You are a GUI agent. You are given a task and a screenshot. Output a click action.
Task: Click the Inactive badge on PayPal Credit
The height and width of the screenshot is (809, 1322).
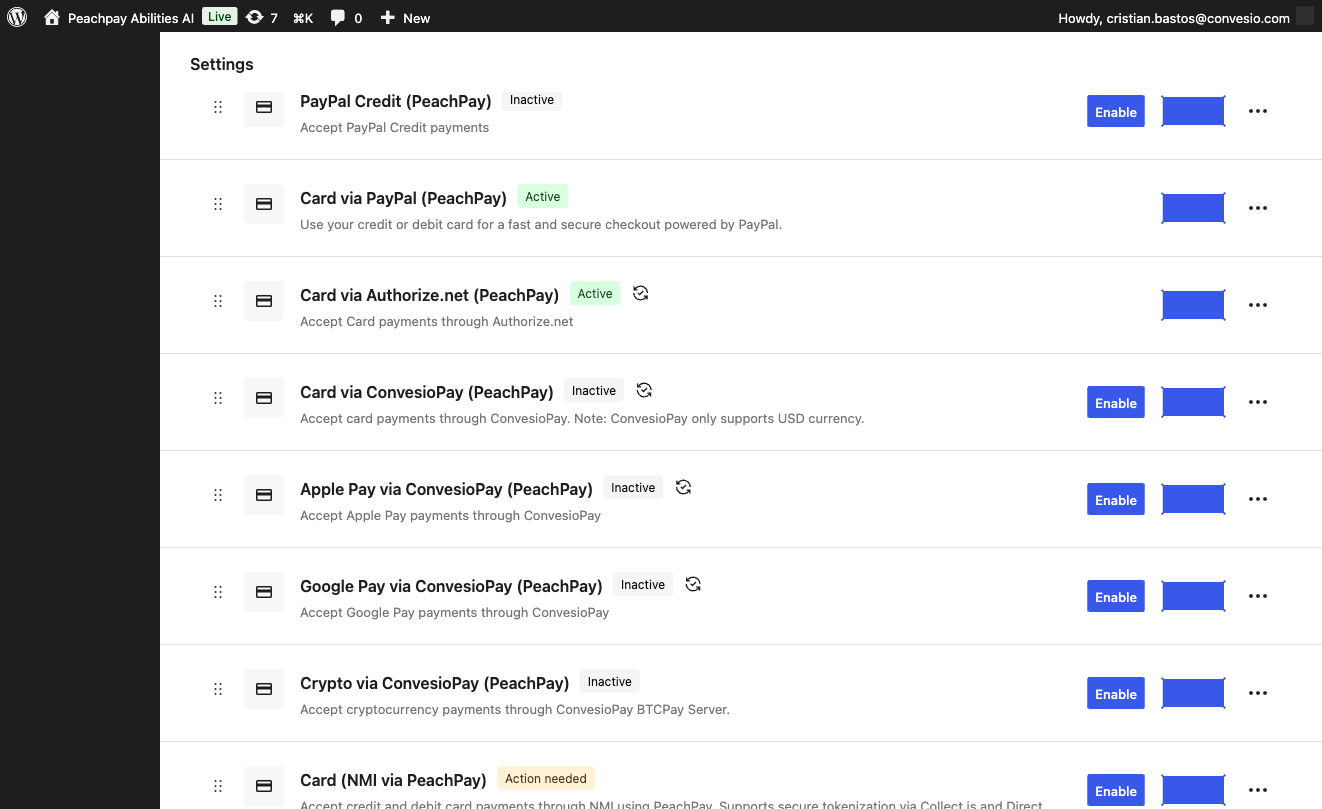coord(532,100)
